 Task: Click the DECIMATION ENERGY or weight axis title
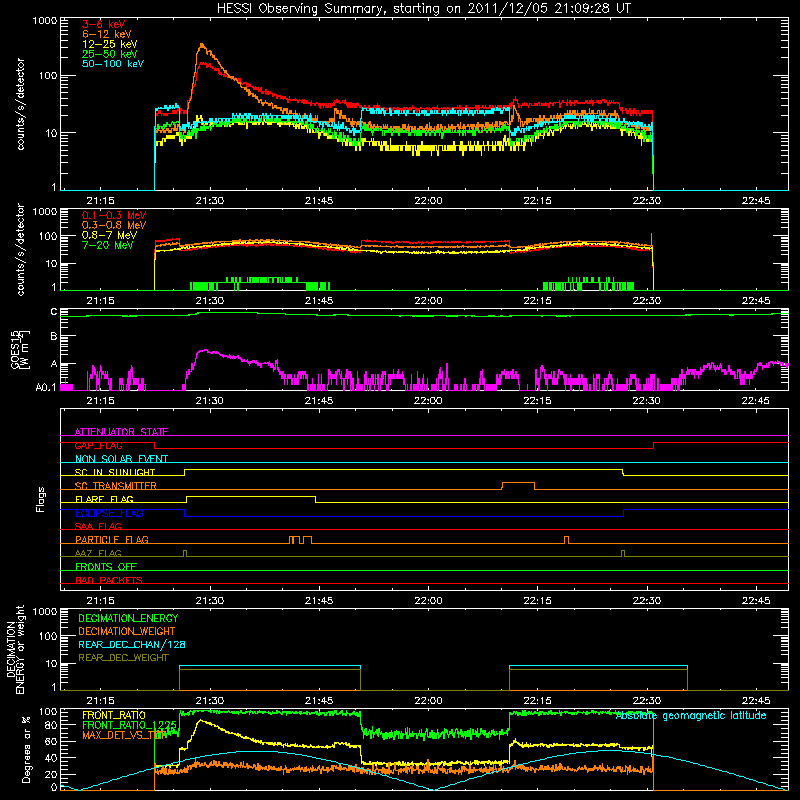[15, 649]
